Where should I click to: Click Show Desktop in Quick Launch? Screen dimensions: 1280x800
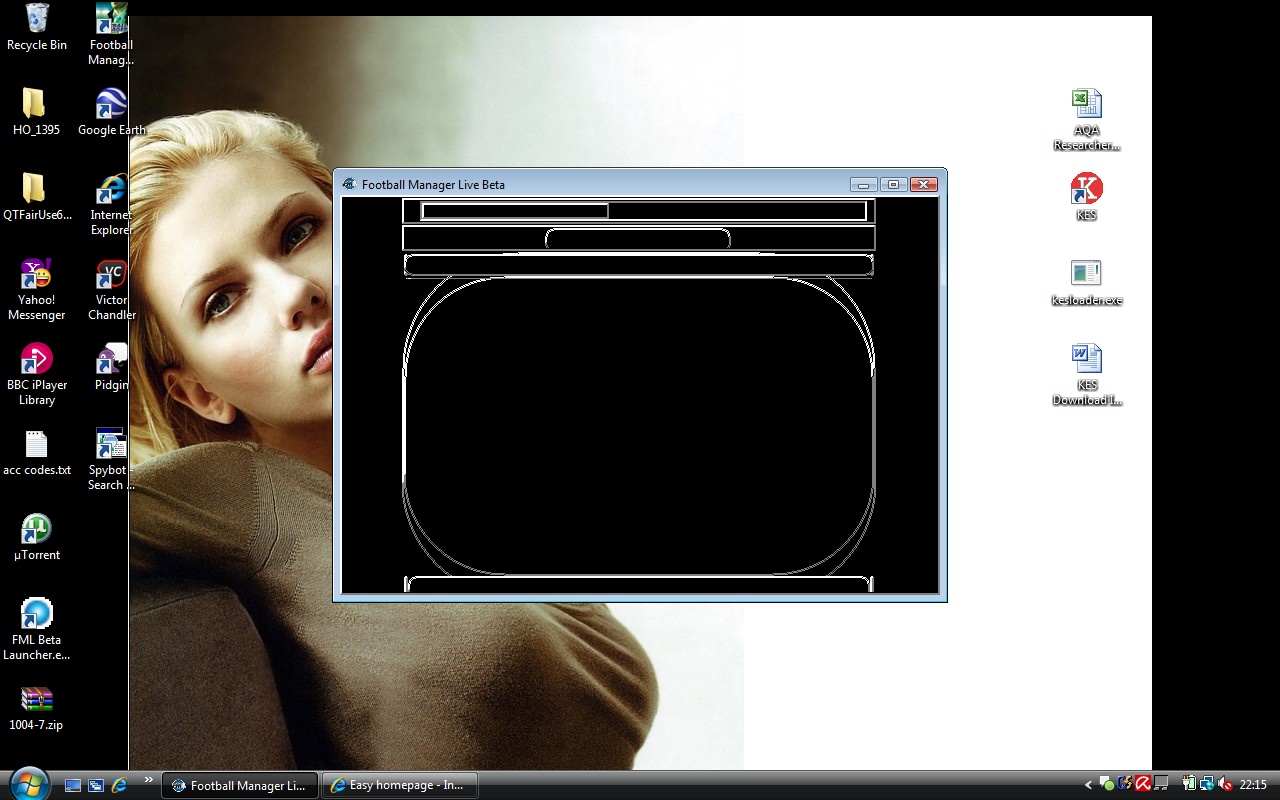pyautogui.click(x=73, y=785)
